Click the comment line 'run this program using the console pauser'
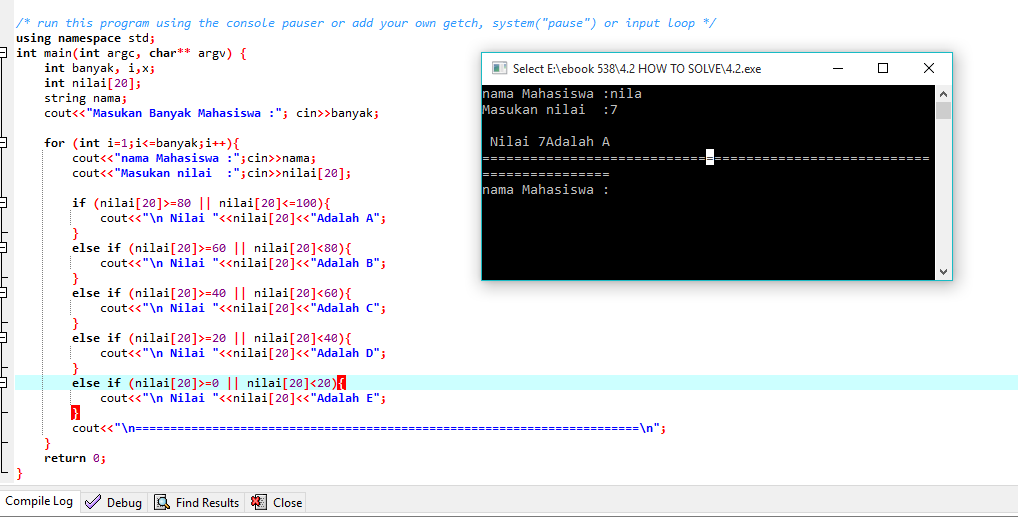The width and height of the screenshot is (1018, 518). coord(366,23)
